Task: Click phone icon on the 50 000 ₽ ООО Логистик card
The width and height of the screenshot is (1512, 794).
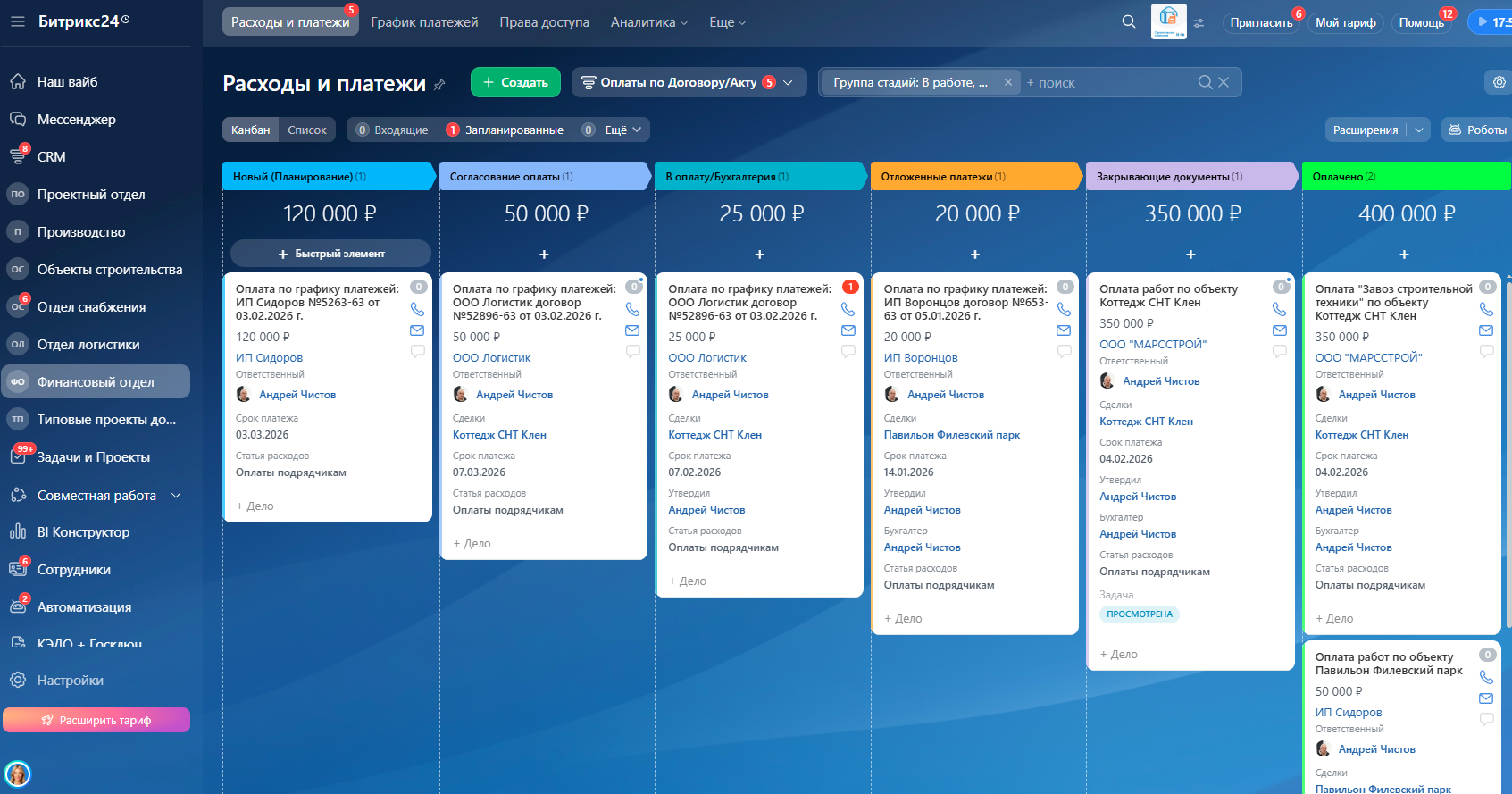Action: (632, 309)
